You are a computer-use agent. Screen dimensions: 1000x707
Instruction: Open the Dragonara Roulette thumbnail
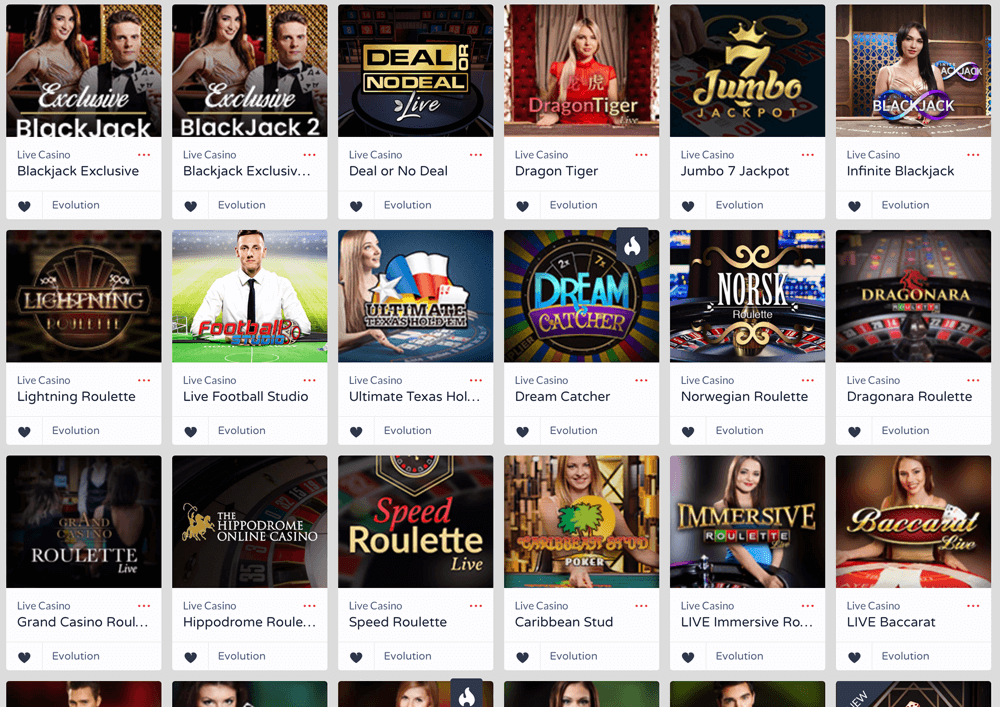pos(913,296)
